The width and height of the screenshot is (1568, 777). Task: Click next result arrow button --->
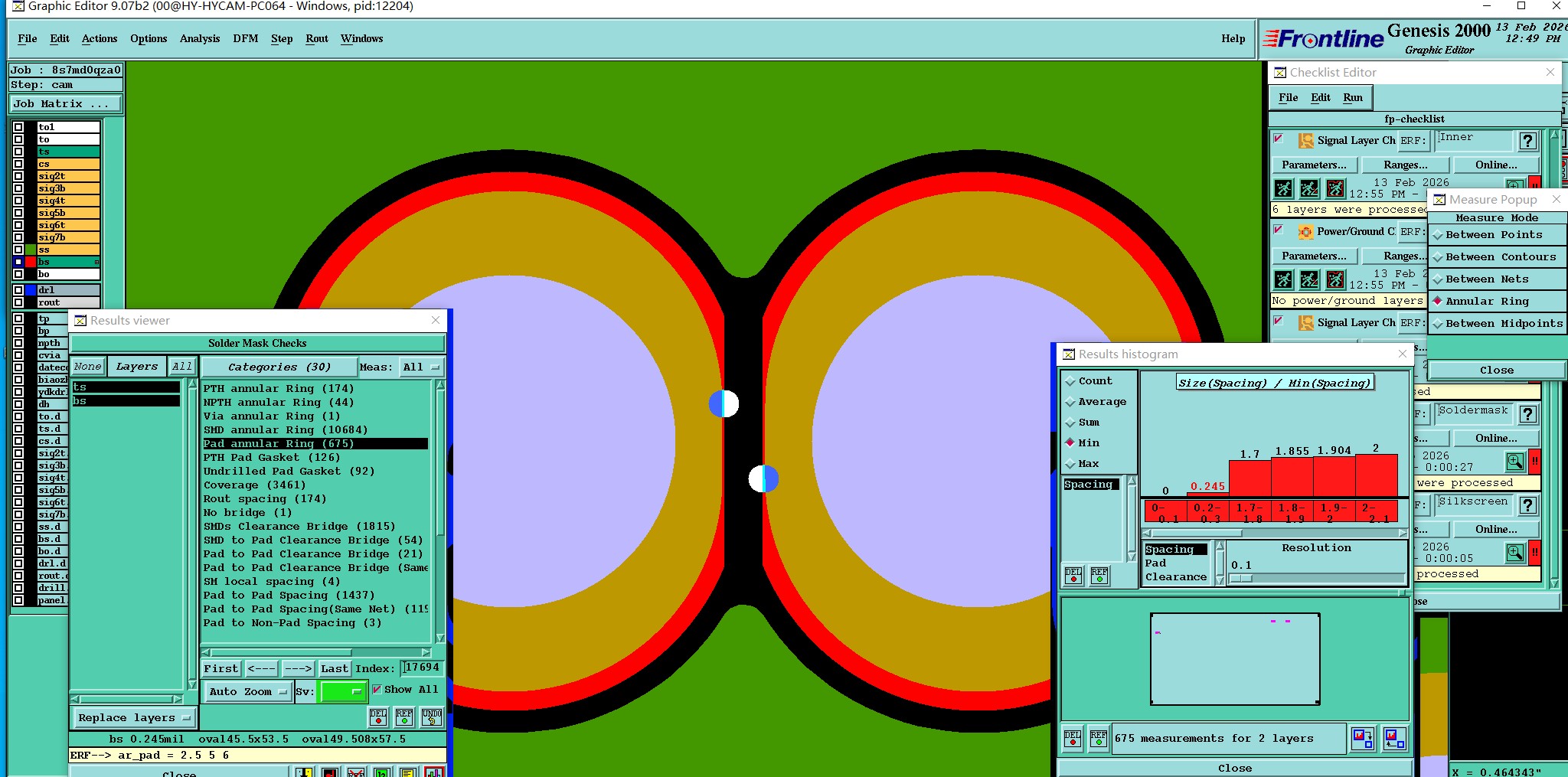pos(298,669)
